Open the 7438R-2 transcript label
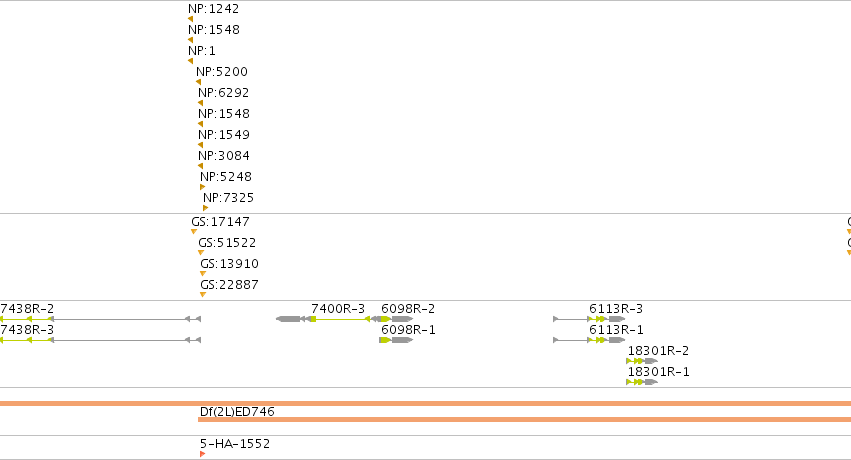This screenshot has width=851, height=460. tap(27, 309)
